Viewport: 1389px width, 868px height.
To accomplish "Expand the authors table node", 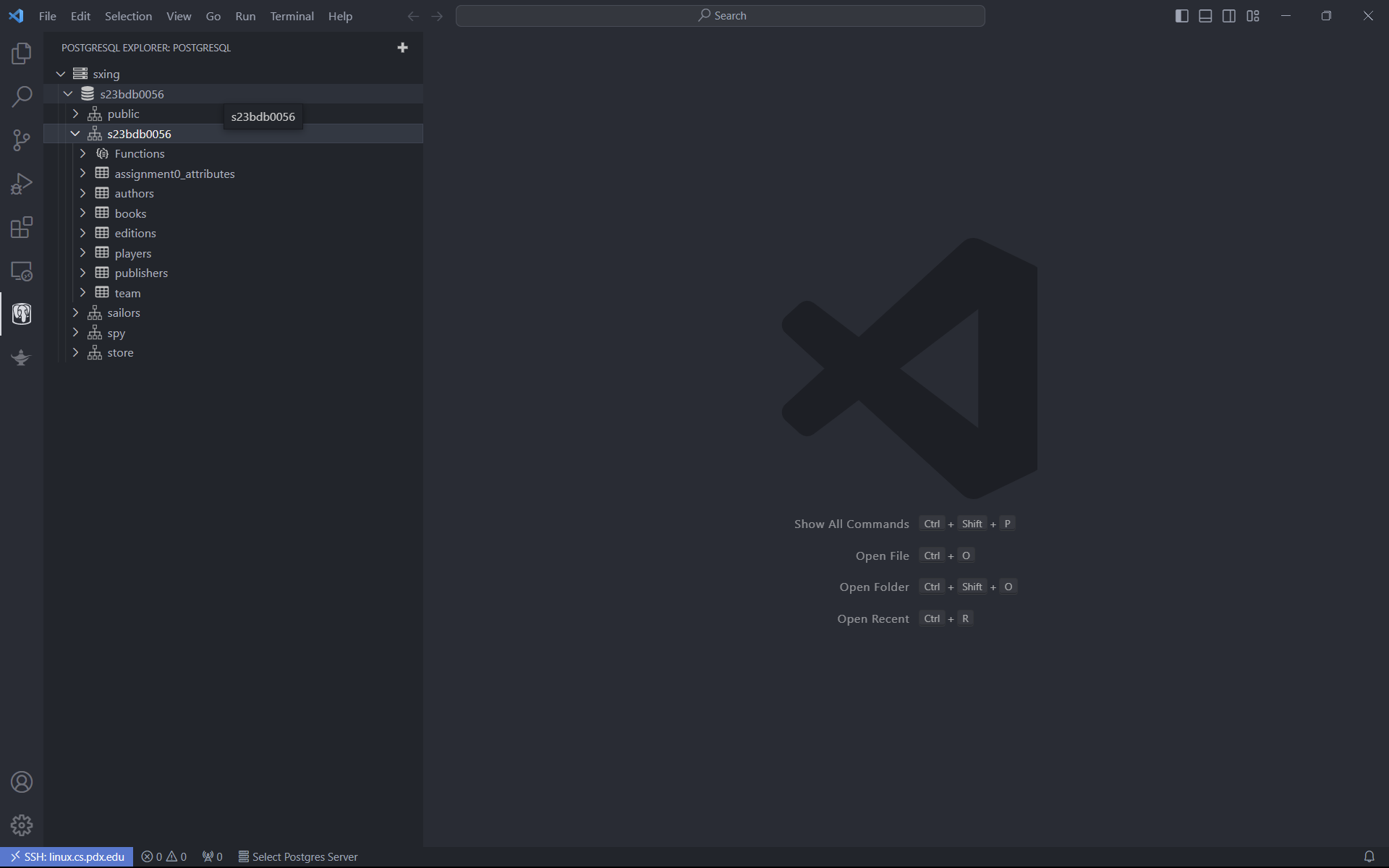I will [x=82, y=193].
